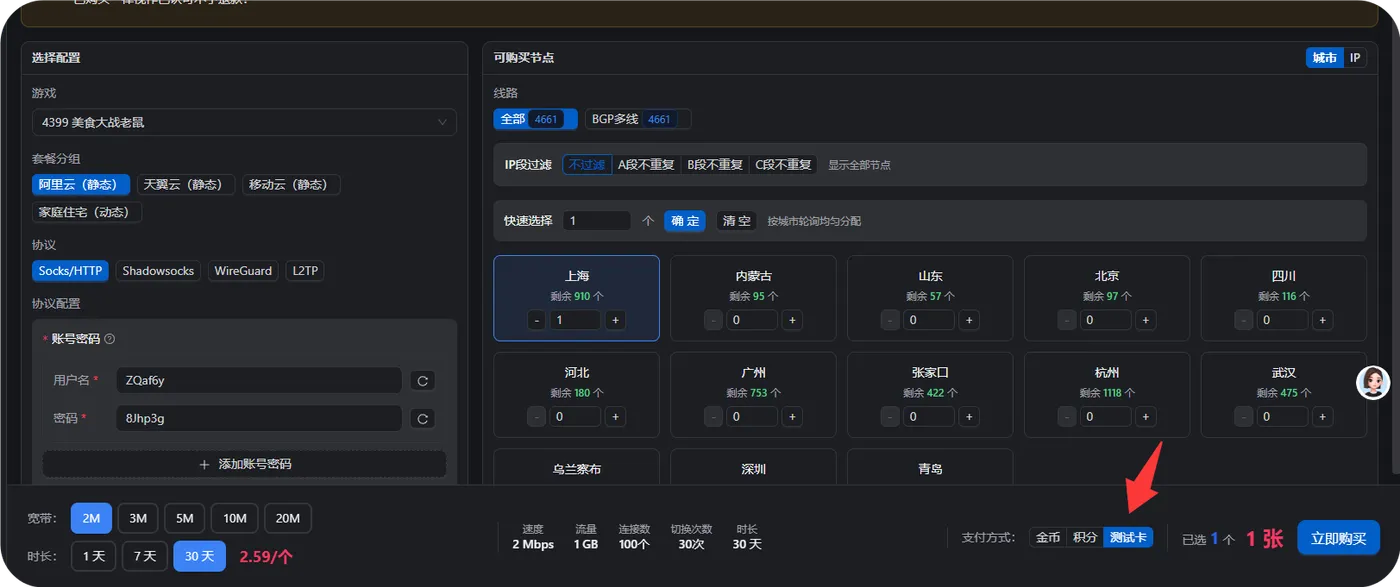The height and width of the screenshot is (587, 1400).
Task: Choose the Shadowsocks protocol
Action: (158, 271)
